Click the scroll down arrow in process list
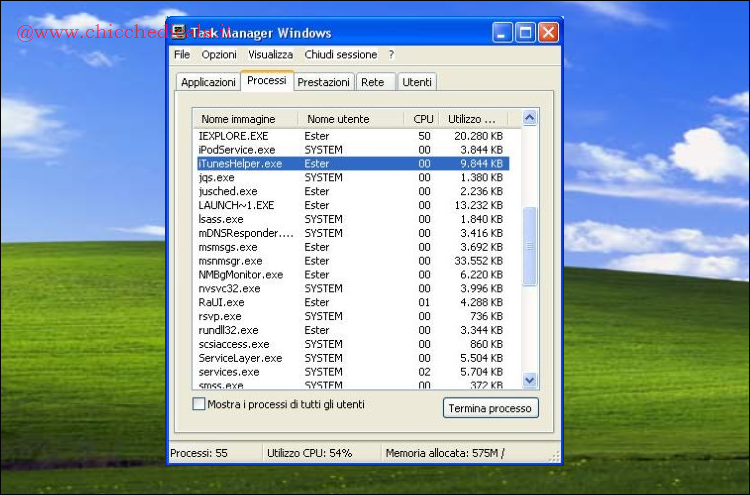This screenshot has height=495, width=750. [x=530, y=380]
